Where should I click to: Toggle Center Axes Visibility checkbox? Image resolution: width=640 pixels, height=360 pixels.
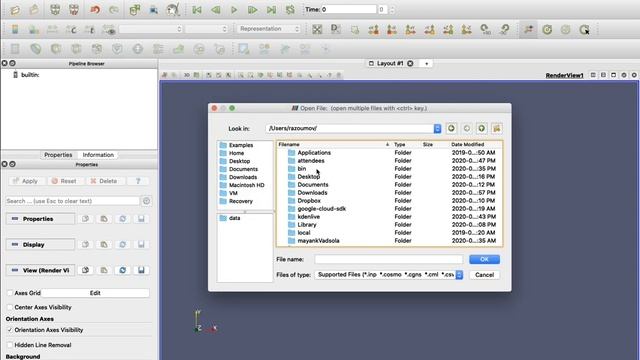coord(10,307)
